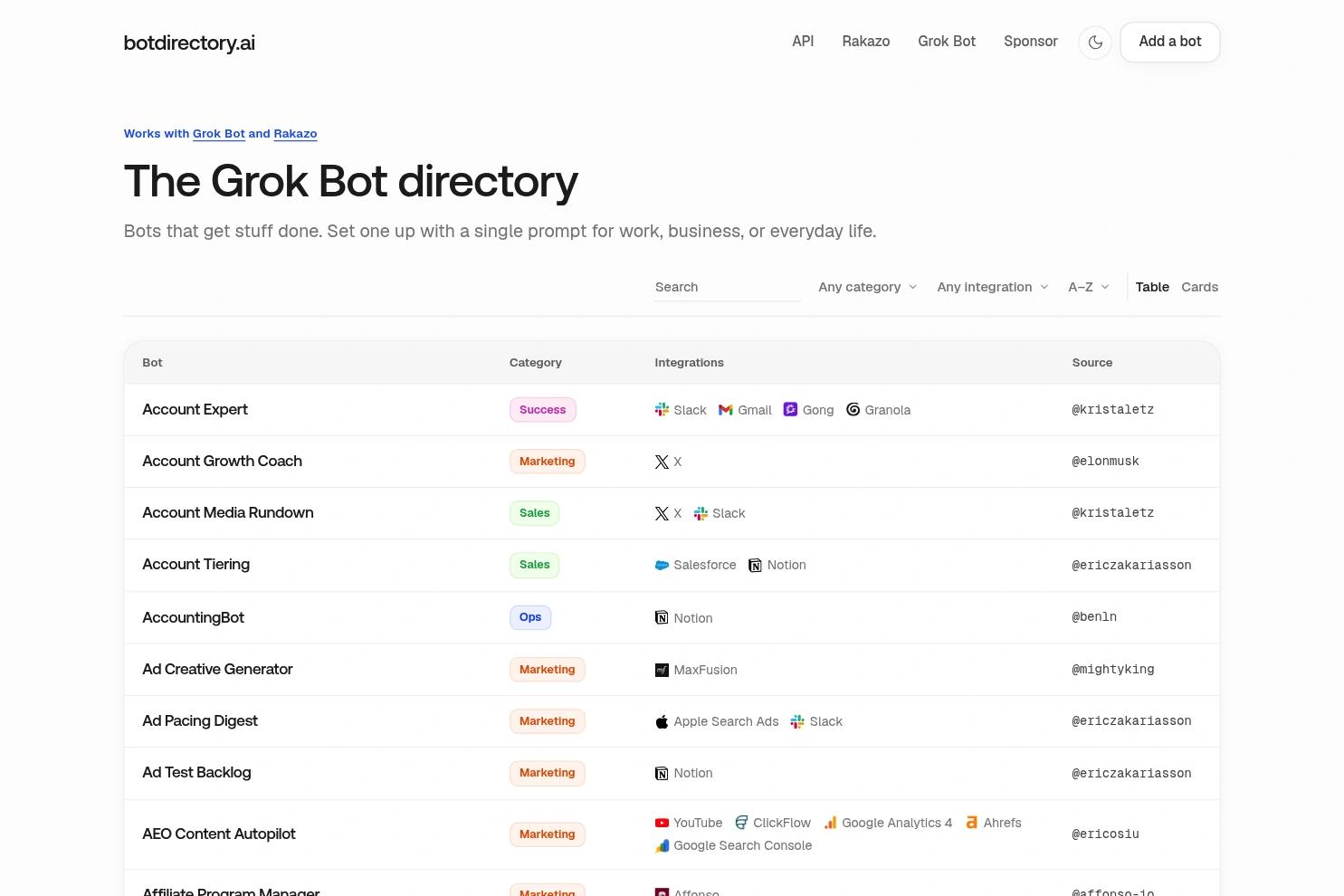
Task: Click the Slack icon in Account Media Rundown row
Action: 701,513
